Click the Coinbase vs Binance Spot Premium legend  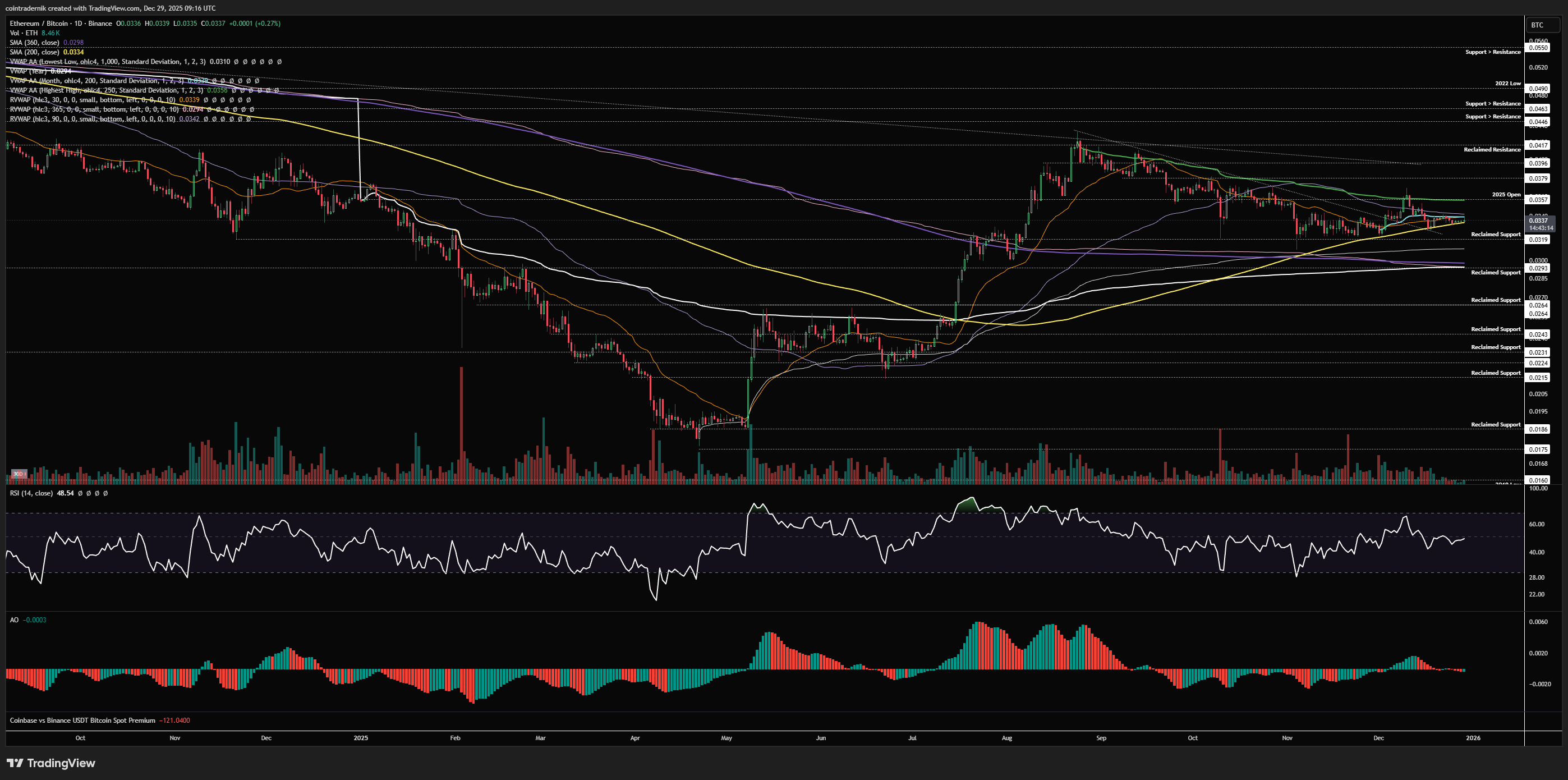tap(82, 721)
